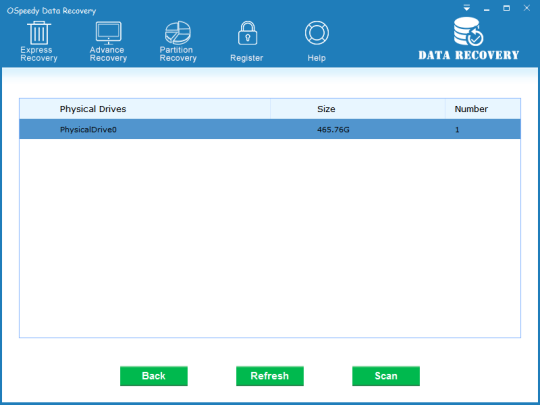Click the Data Recovery database logo
Viewport: 540px width, 405px height.
click(468, 32)
